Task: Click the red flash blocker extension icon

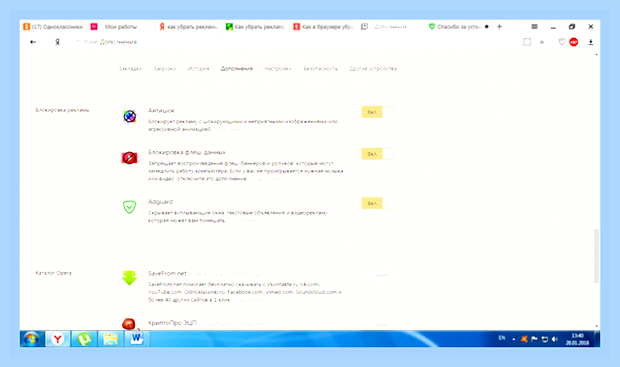Action: tap(129, 158)
